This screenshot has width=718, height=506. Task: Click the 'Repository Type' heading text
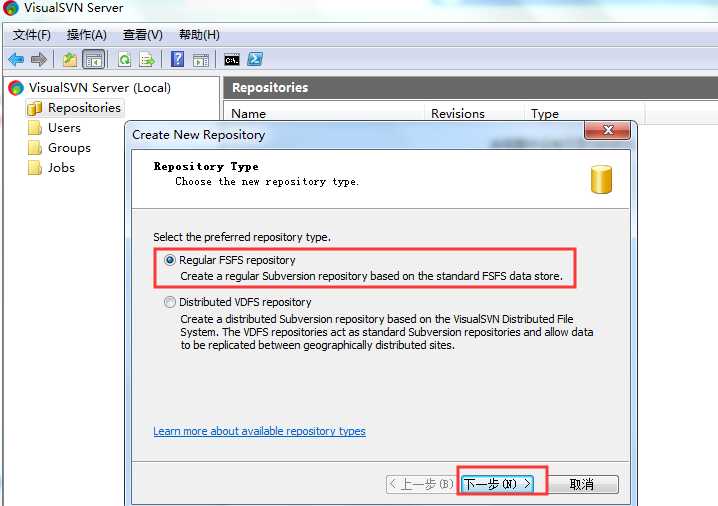coord(206,166)
